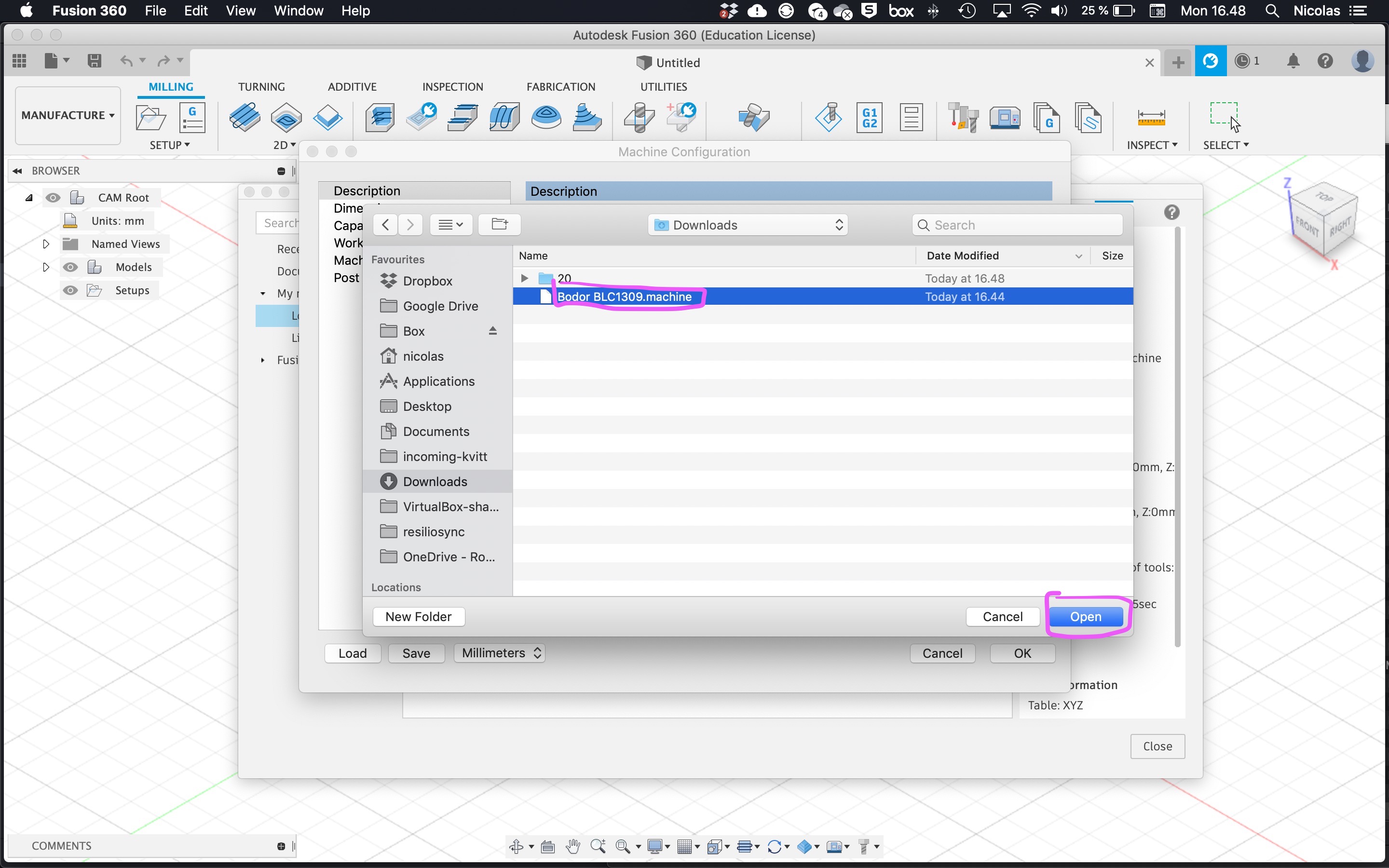Open the Millimeters units dropdown
Viewport: 1389px width, 868px height.
tap(499, 653)
